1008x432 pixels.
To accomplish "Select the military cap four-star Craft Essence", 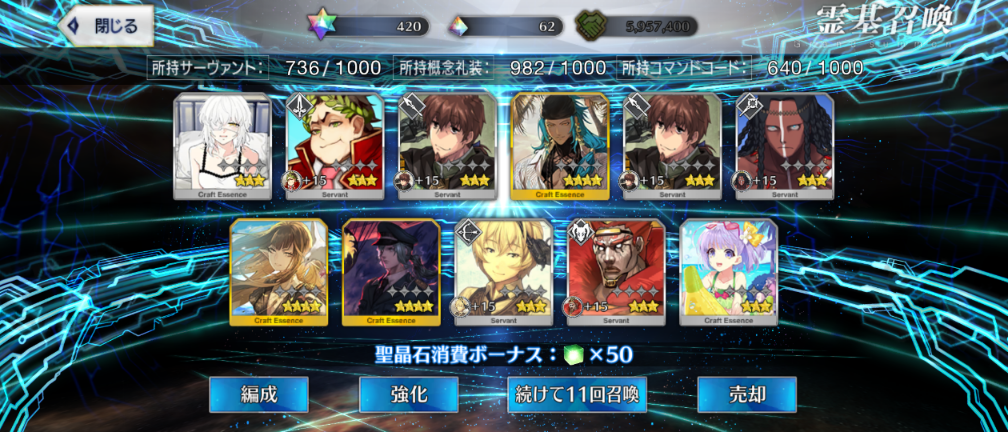I will point(392,272).
